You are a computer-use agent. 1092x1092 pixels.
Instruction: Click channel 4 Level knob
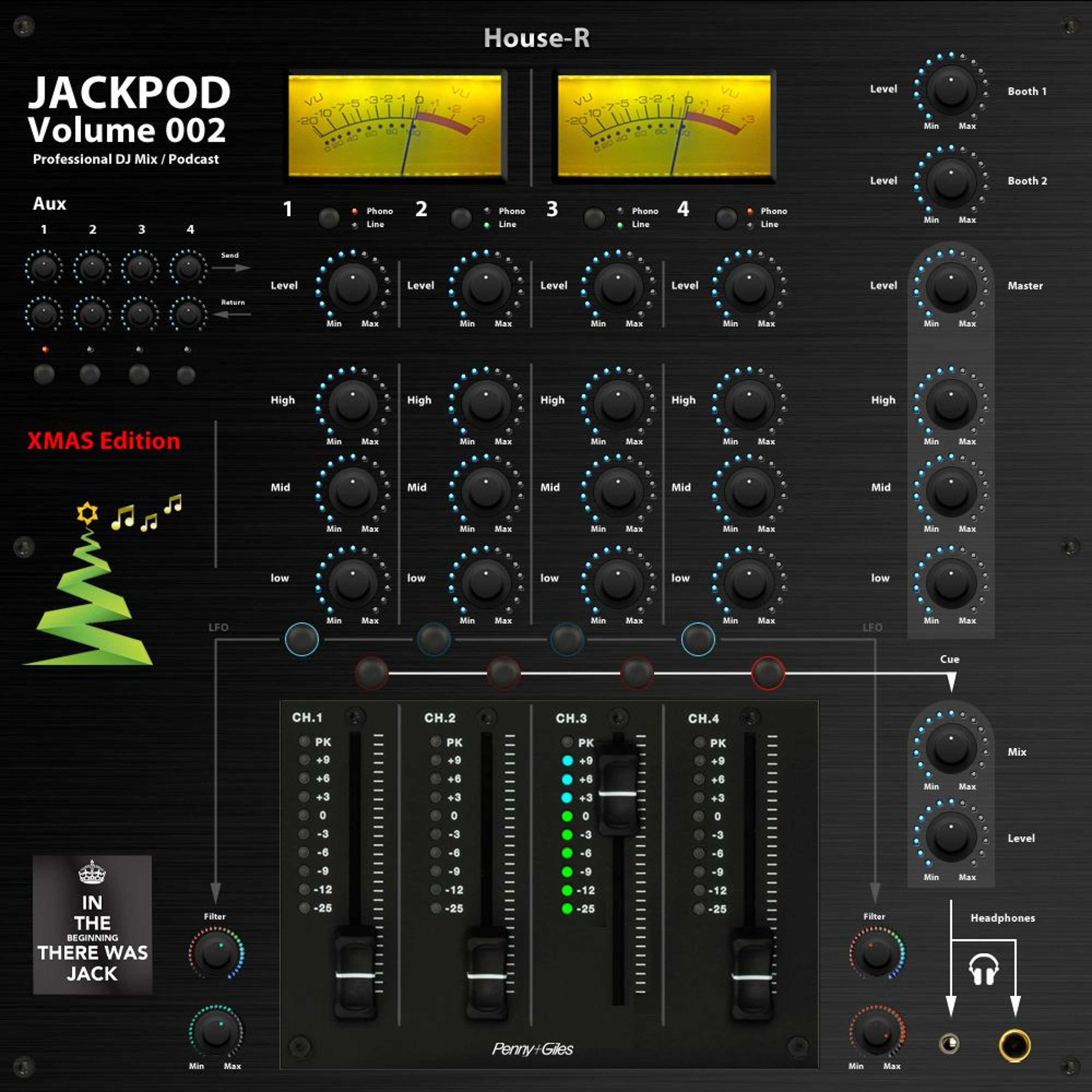pyautogui.click(x=749, y=288)
